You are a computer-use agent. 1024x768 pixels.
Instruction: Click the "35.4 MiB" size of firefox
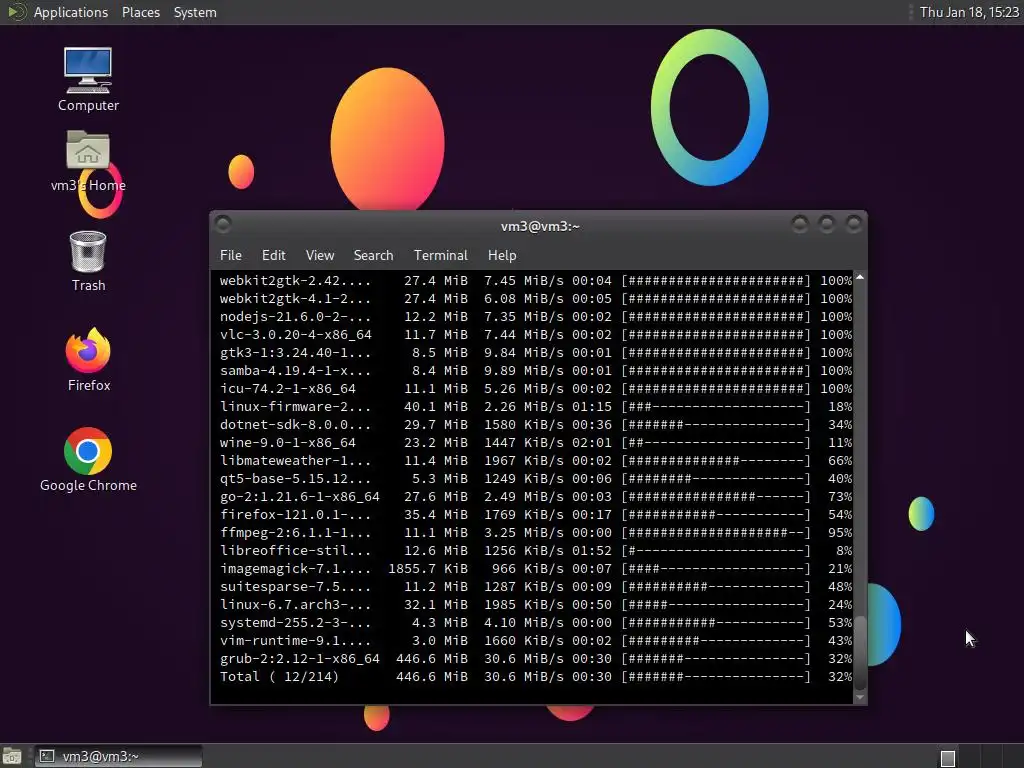pos(436,515)
